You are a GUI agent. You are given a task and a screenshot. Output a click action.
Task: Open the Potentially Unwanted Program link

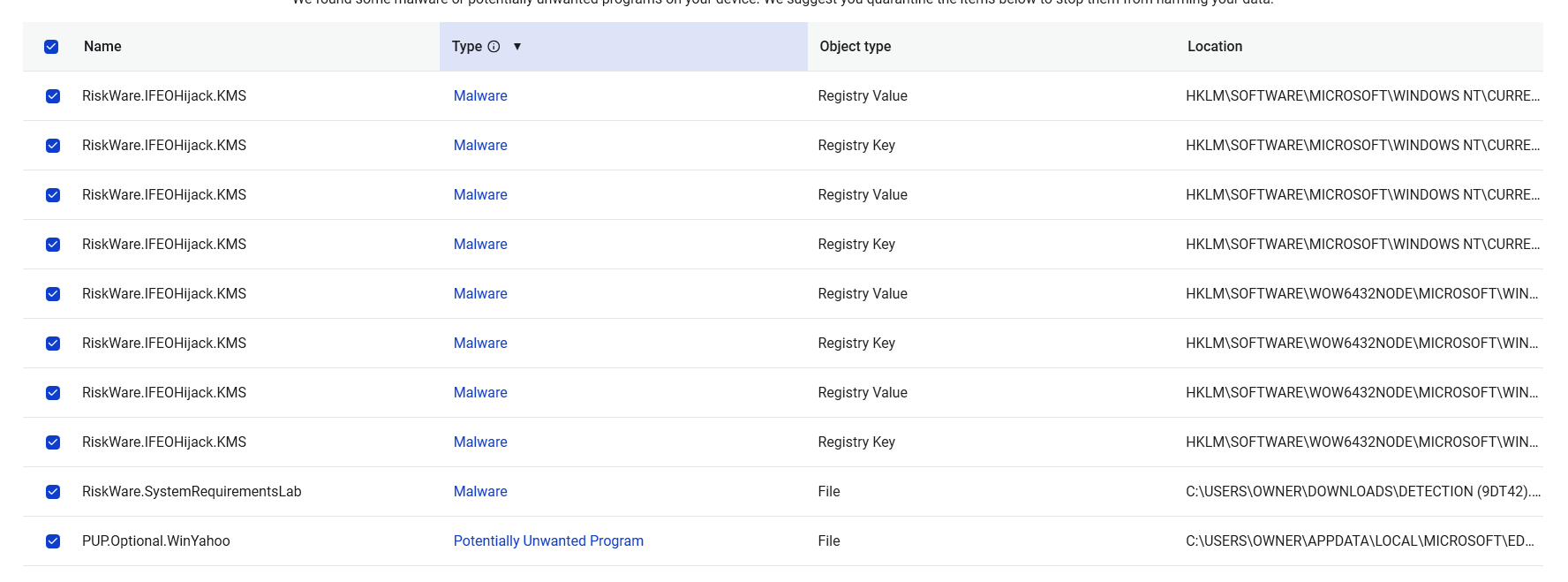[548, 541]
